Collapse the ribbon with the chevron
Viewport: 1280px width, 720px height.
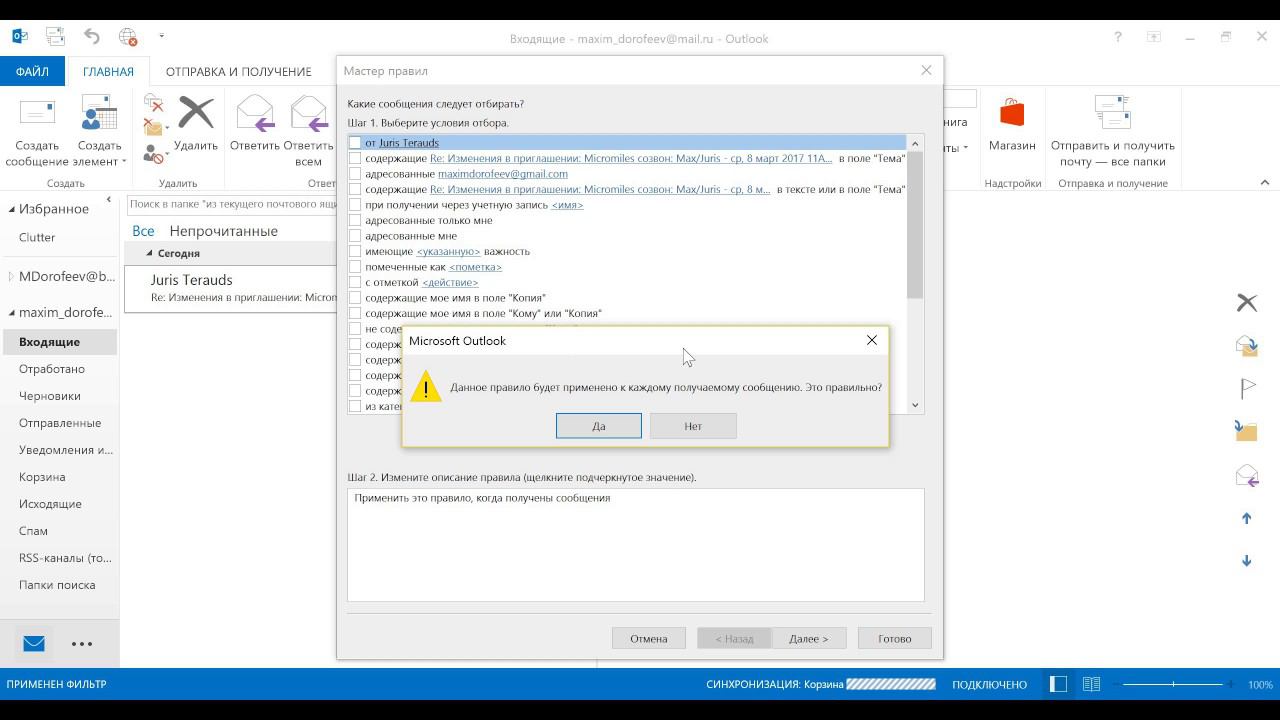click(1264, 182)
